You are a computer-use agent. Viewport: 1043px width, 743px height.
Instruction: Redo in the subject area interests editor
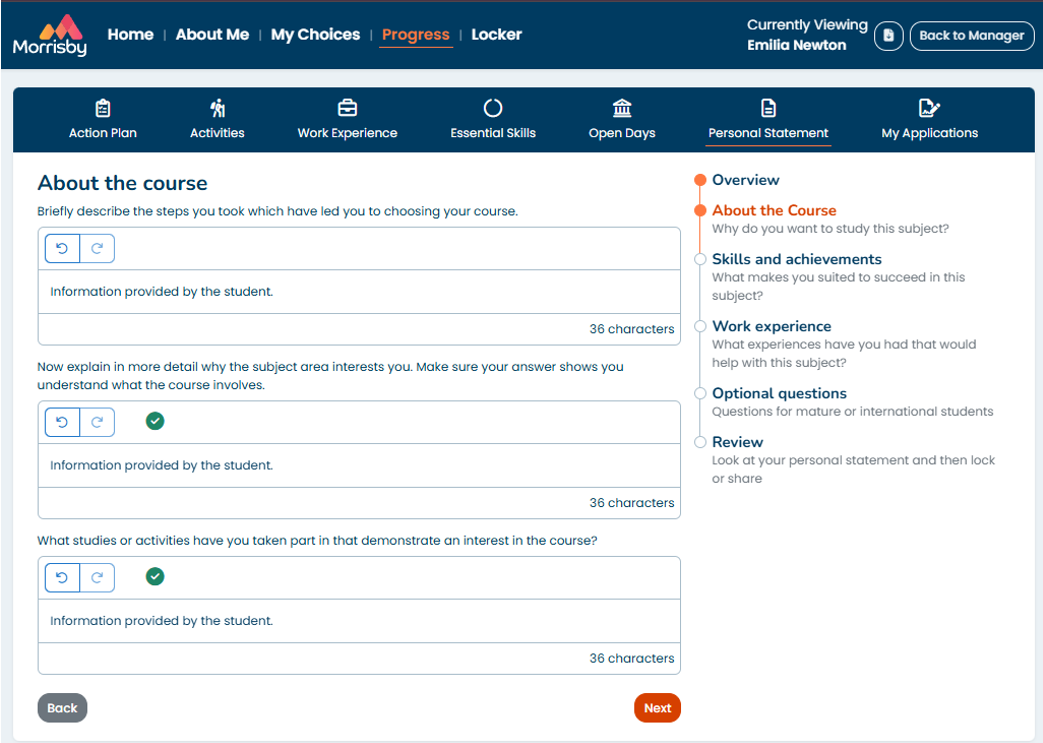tap(97, 422)
